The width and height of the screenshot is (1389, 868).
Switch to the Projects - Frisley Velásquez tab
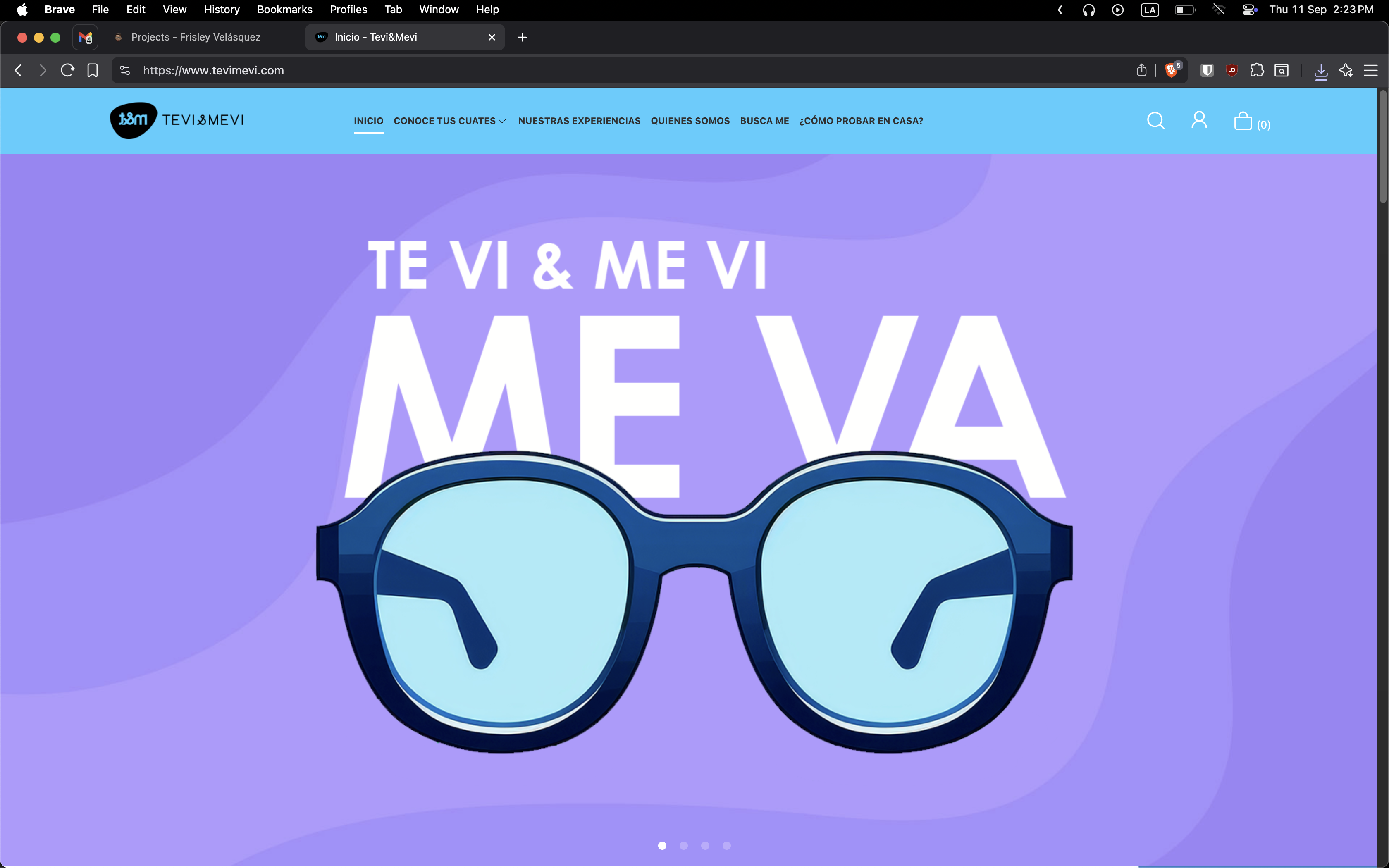coord(195,37)
